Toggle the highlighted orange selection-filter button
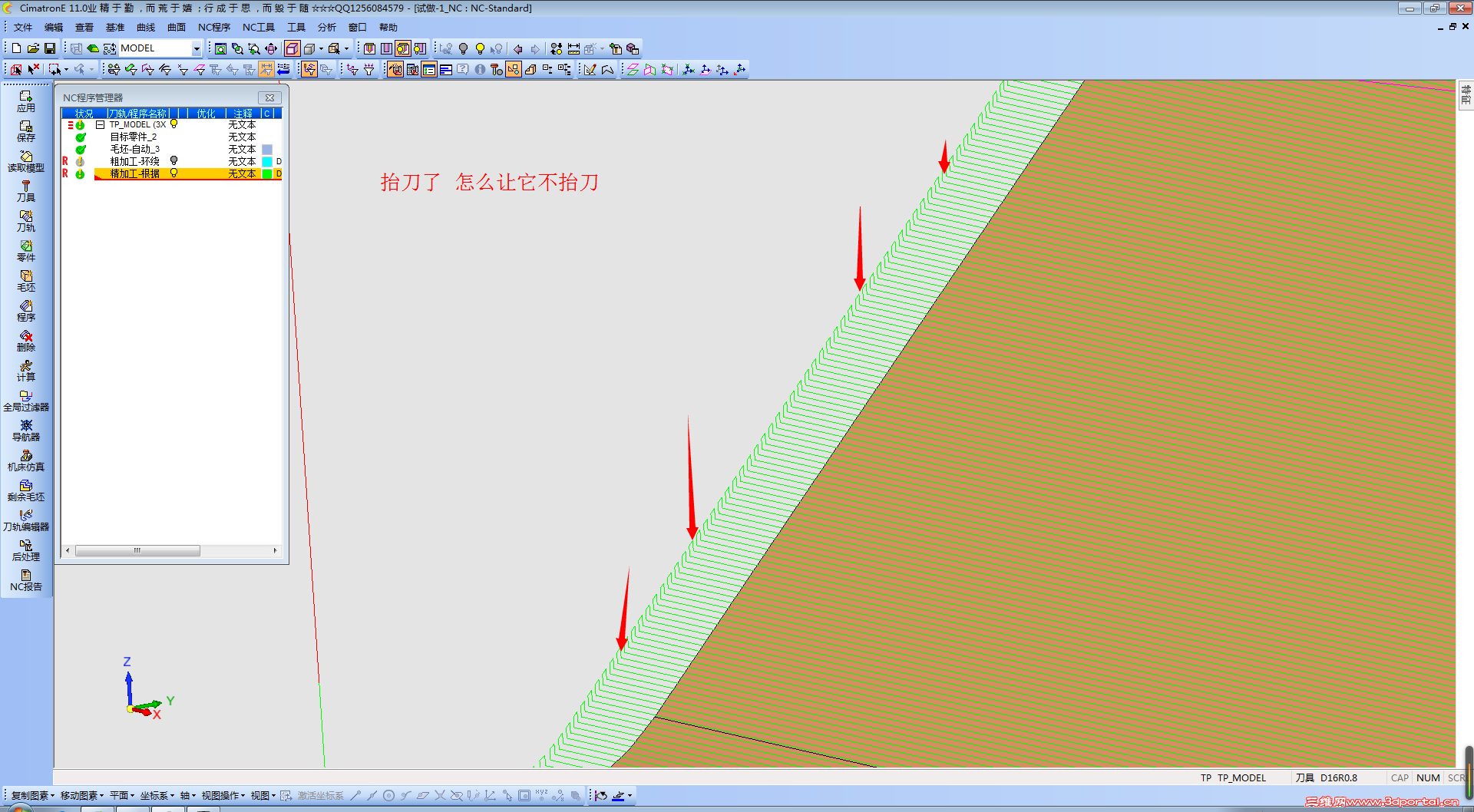The width and height of the screenshot is (1474, 812). pyautogui.click(x=309, y=69)
